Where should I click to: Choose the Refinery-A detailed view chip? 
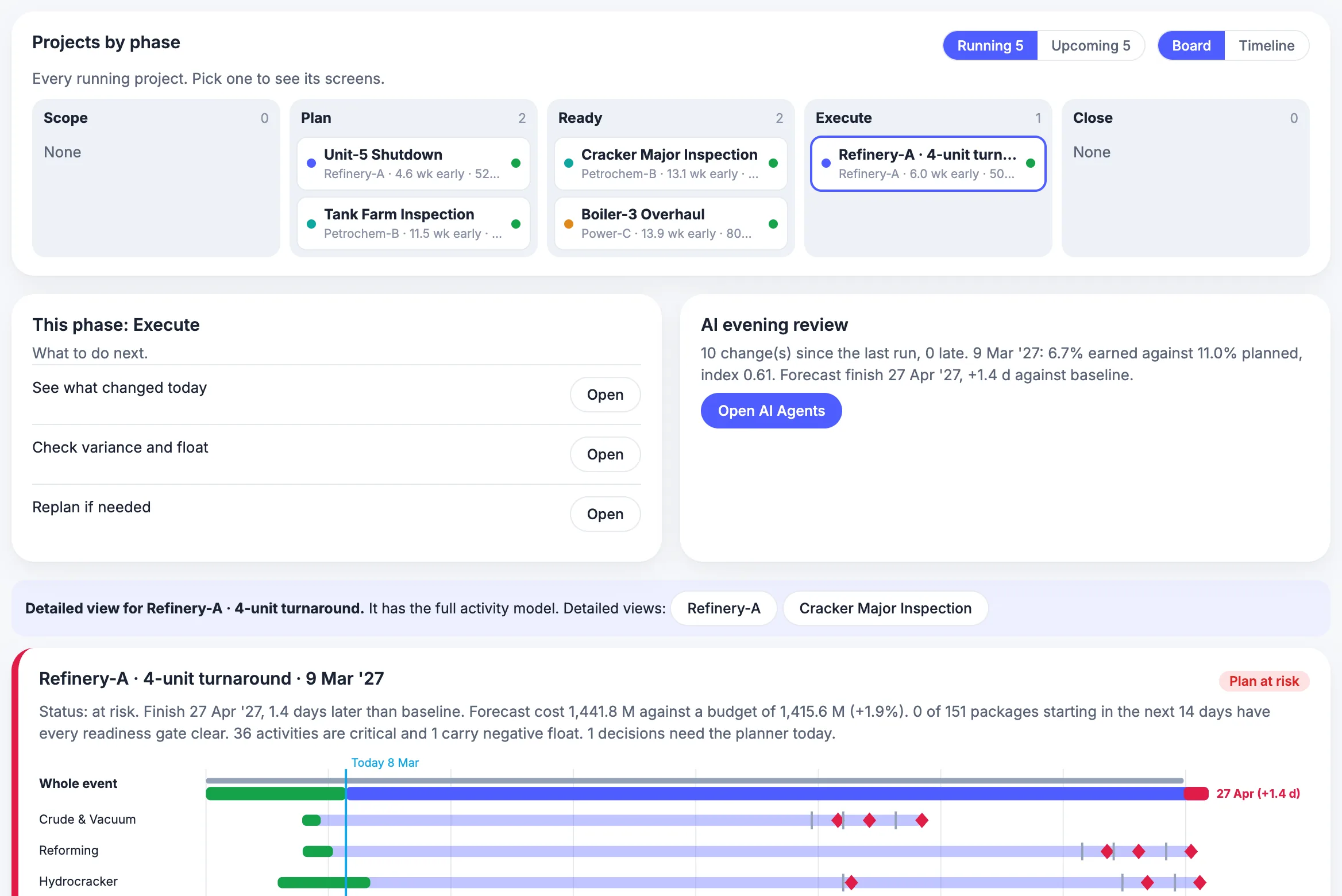tap(723, 608)
